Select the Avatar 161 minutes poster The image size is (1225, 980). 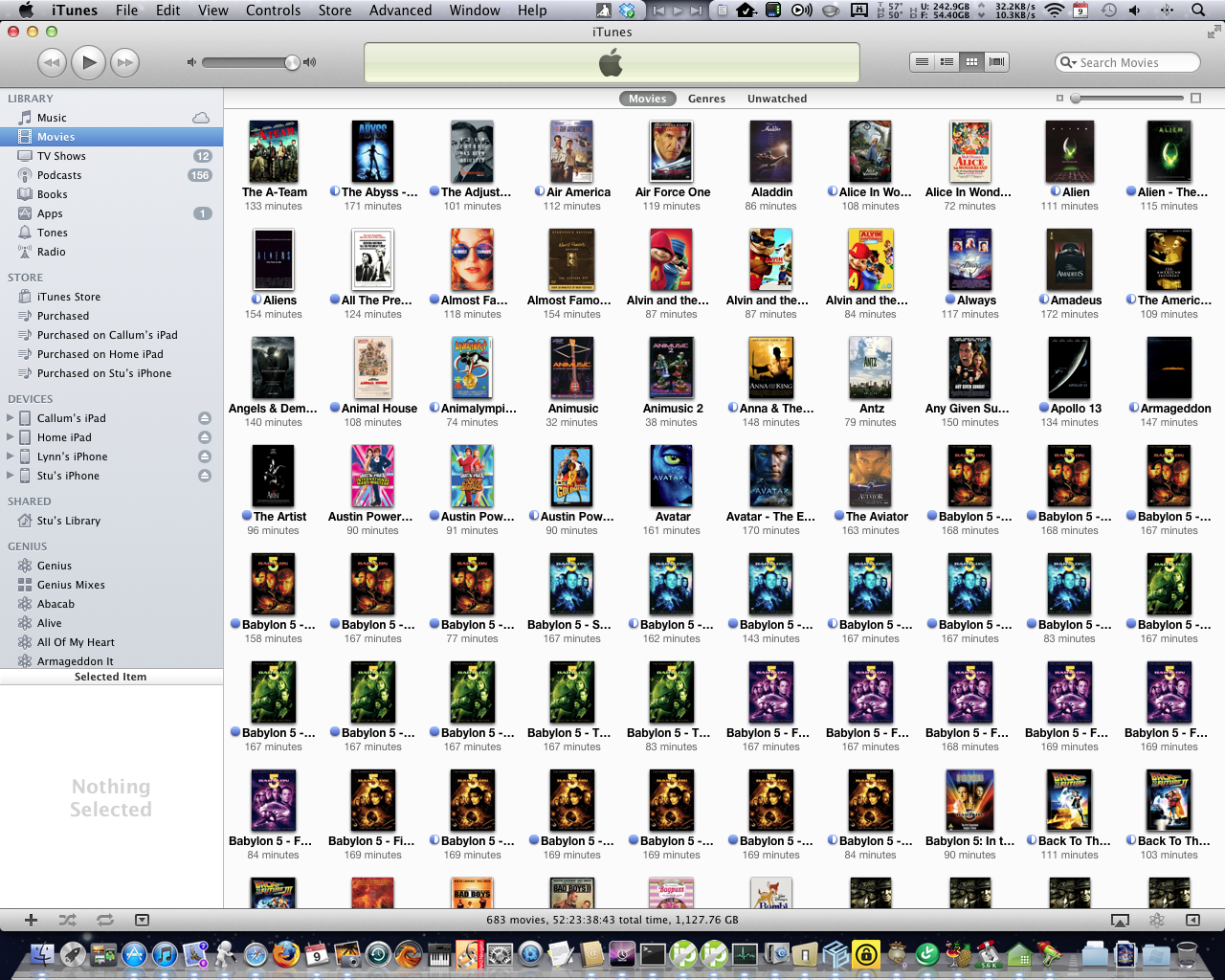[x=672, y=476]
